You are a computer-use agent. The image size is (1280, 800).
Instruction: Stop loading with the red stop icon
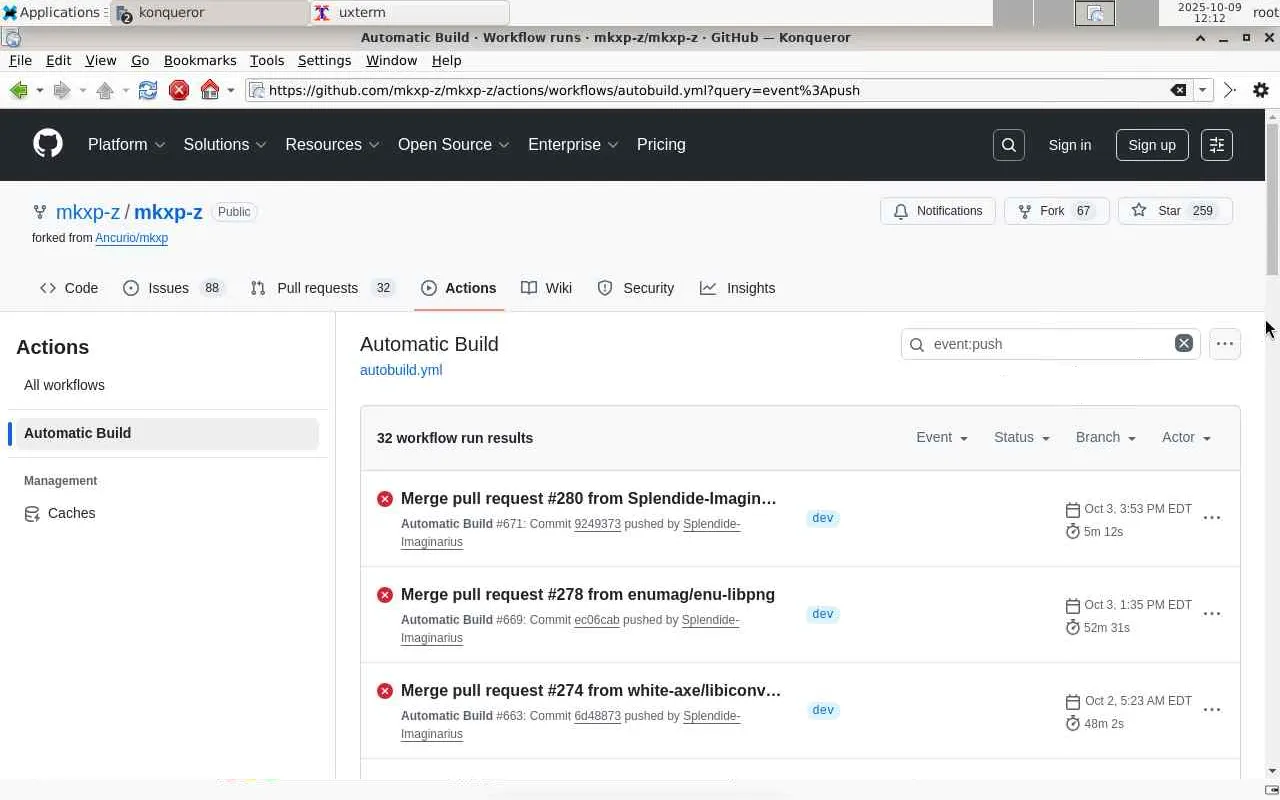[x=179, y=90]
